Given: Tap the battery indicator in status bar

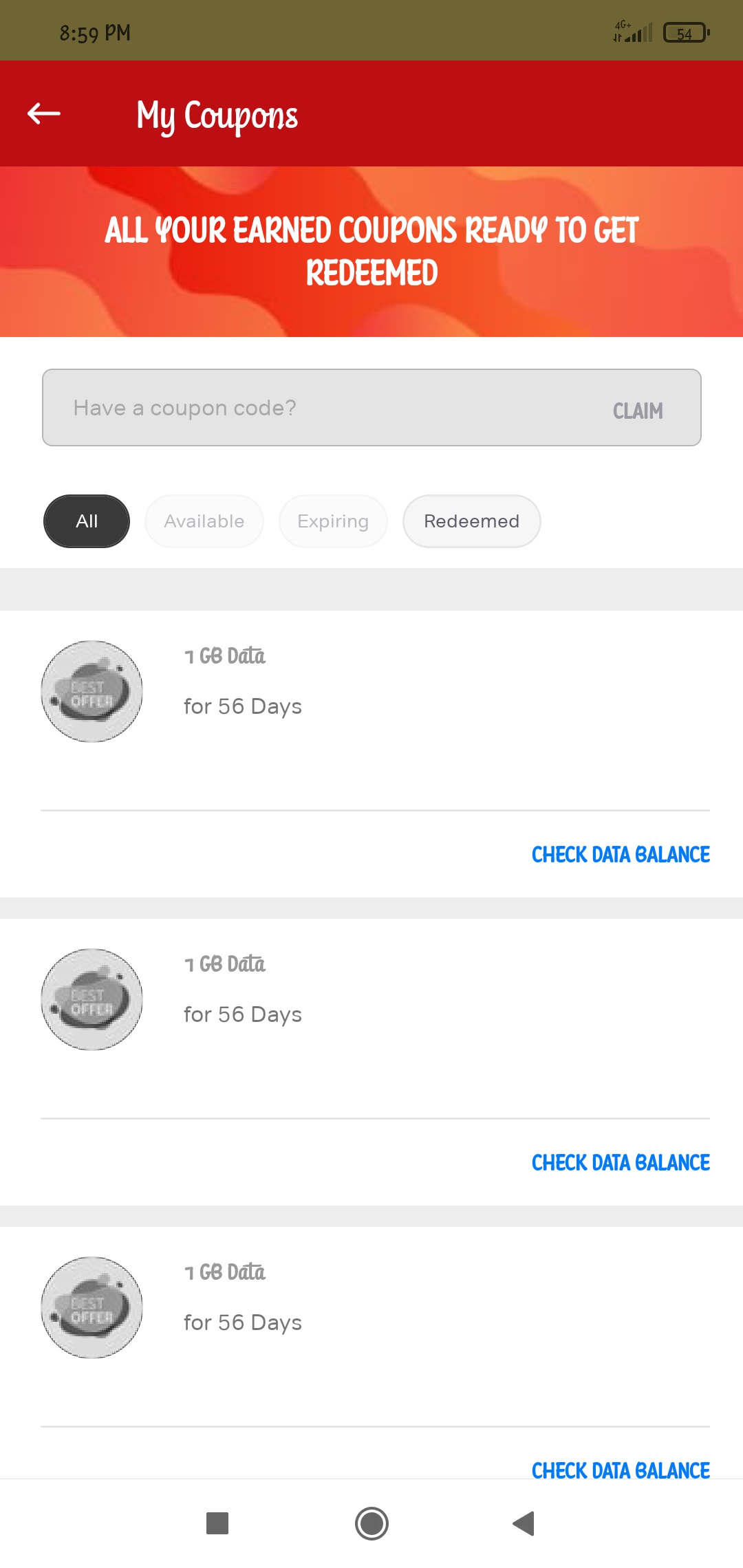Looking at the screenshot, I should [x=686, y=33].
